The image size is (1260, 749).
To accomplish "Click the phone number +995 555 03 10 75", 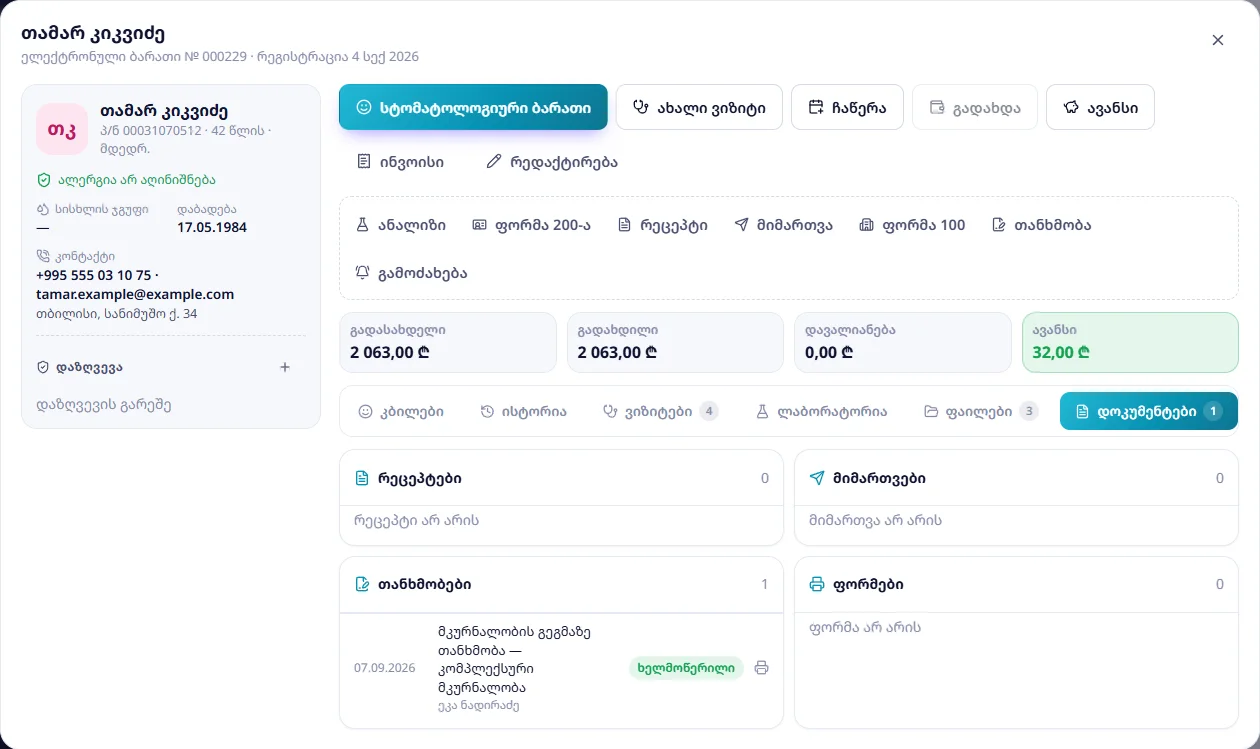I will coord(93,275).
